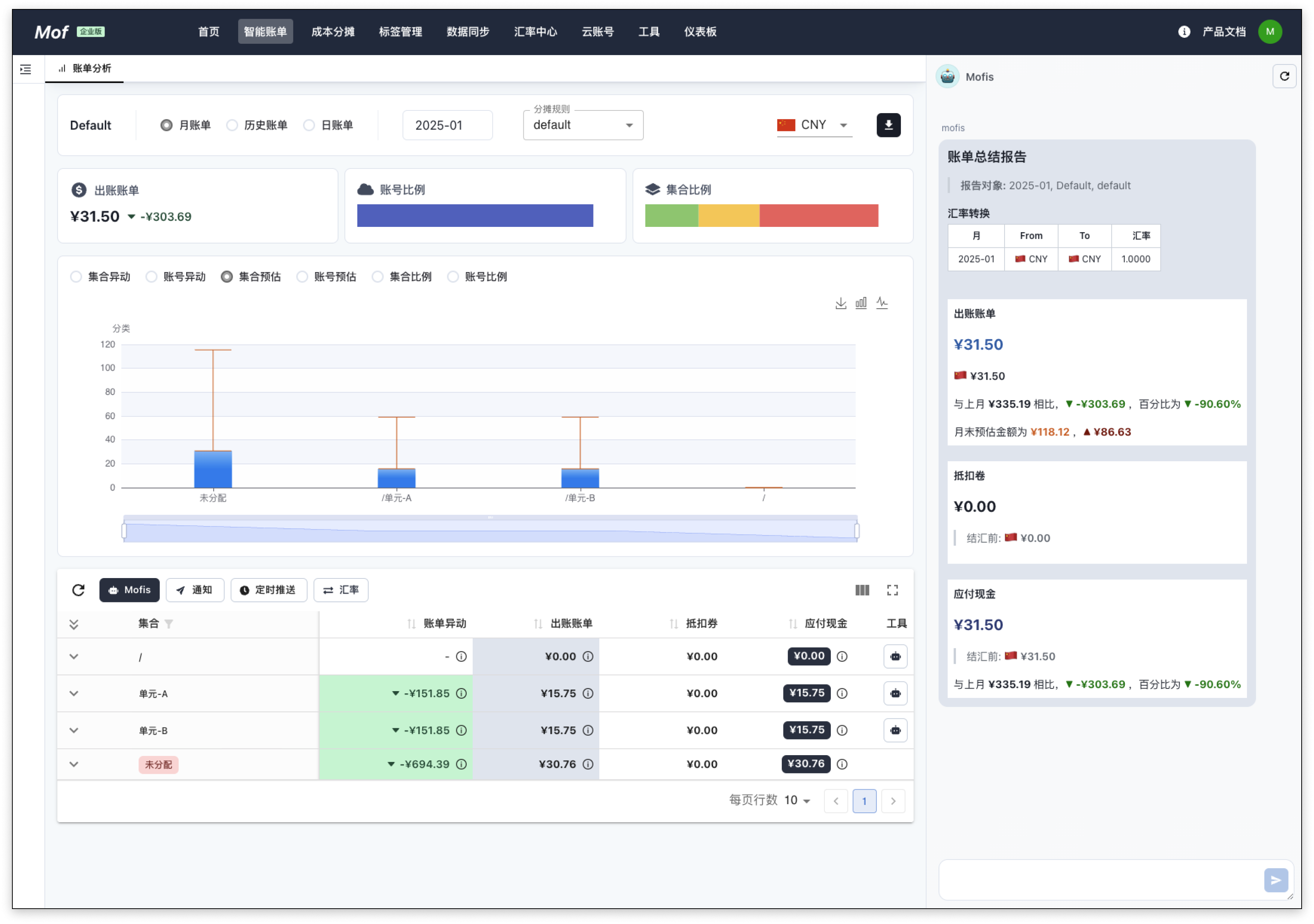Open the user avatar M menu
This screenshot has height=924, width=1314.
[x=1270, y=31]
